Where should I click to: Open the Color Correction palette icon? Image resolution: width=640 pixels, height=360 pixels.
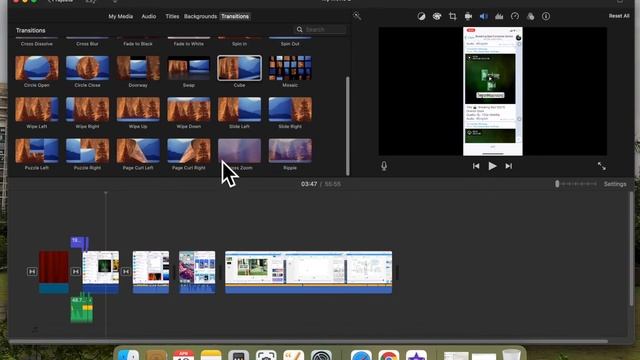tap(437, 16)
